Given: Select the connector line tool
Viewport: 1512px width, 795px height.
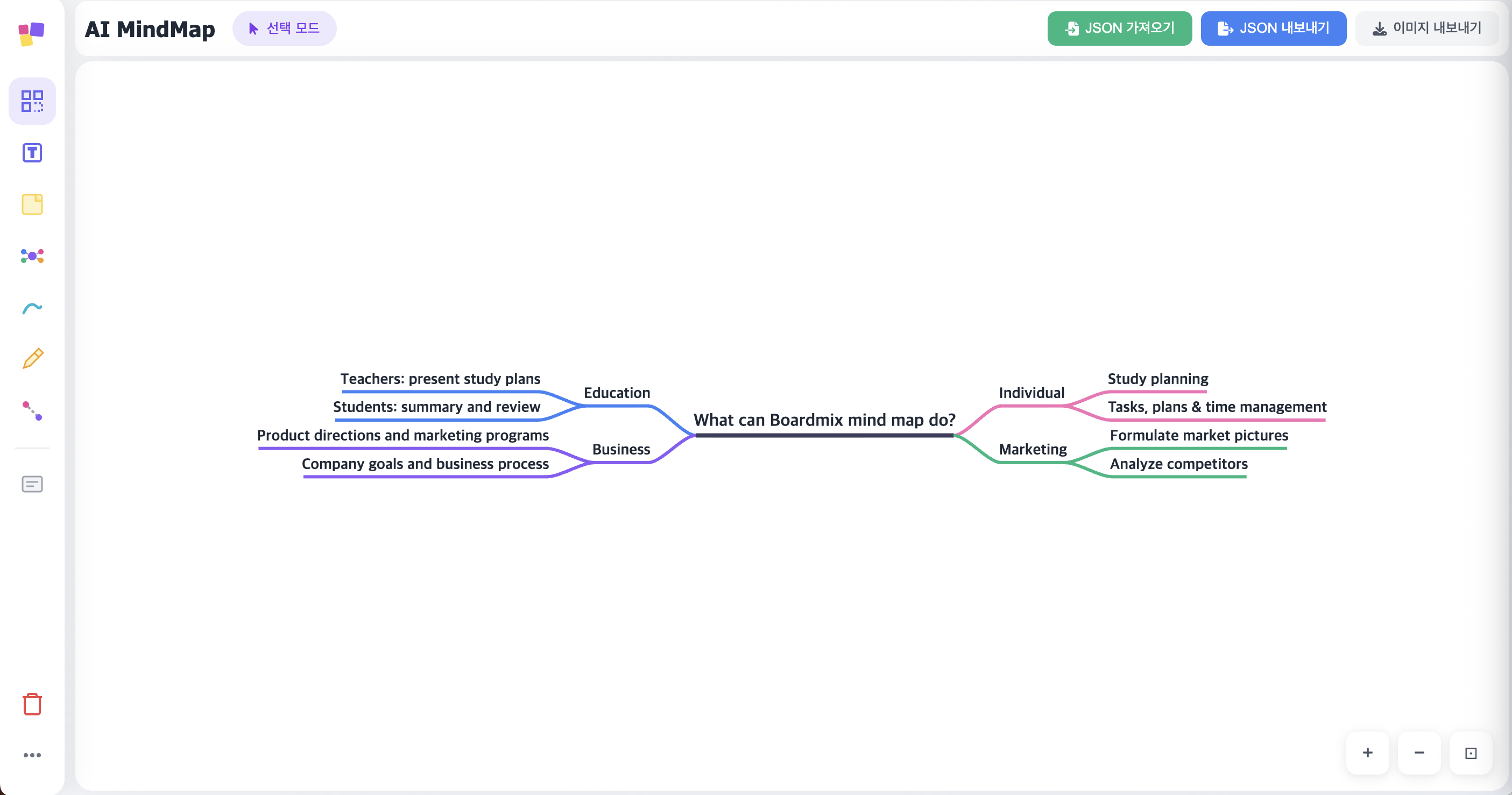Looking at the screenshot, I should point(32,410).
